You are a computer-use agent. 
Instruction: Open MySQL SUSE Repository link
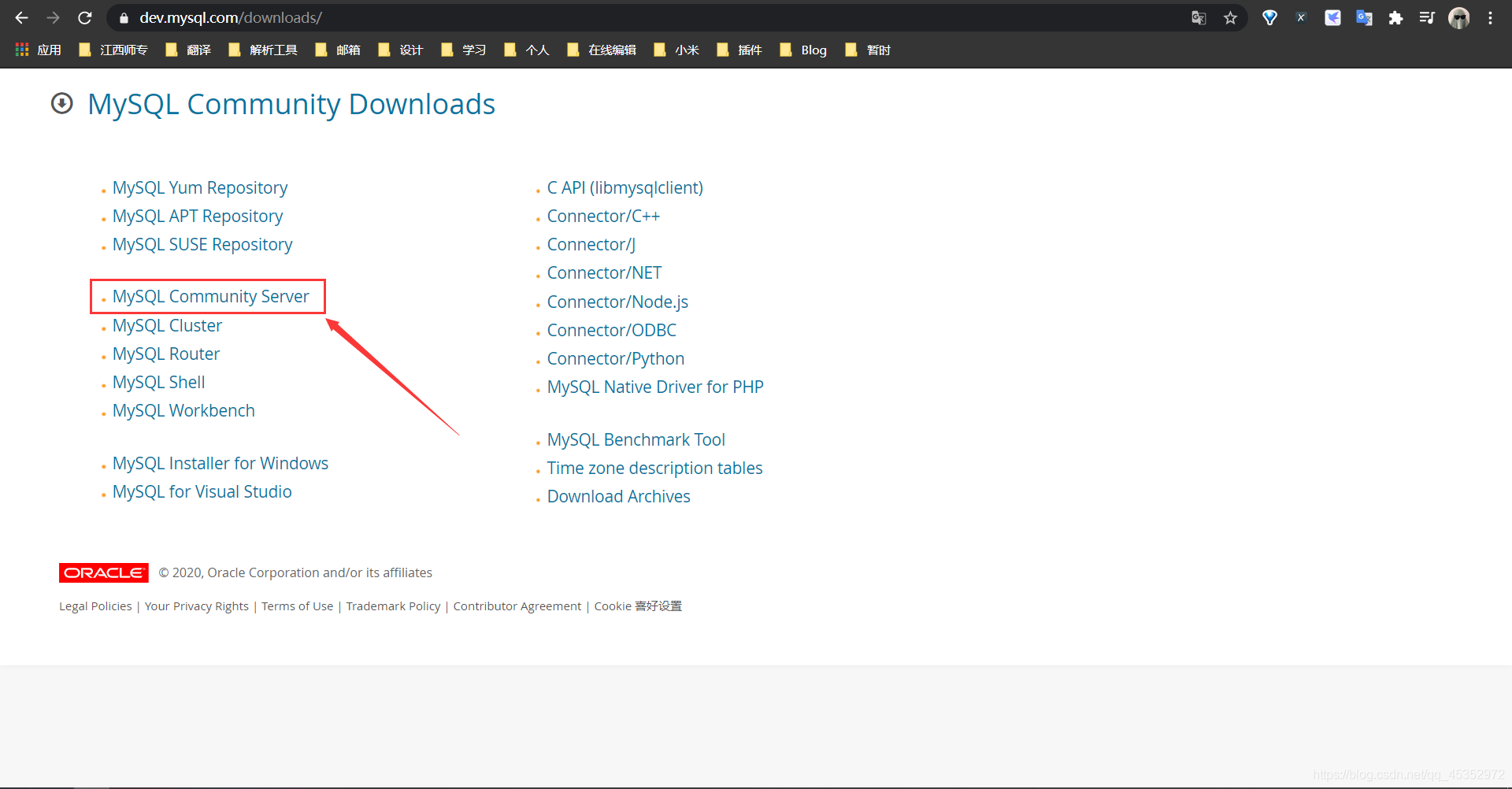(x=202, y=244)
